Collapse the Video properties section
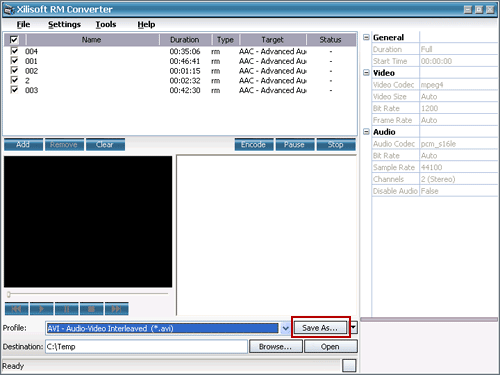The image size is (500, 375). [x=366, y=73]
